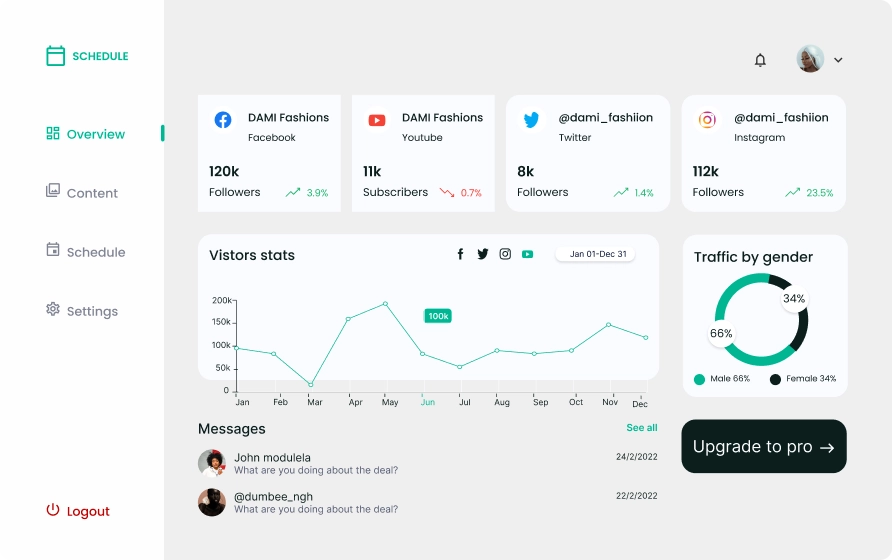Filter visitor stats by YouTube icon

click(x=527, y=254)
